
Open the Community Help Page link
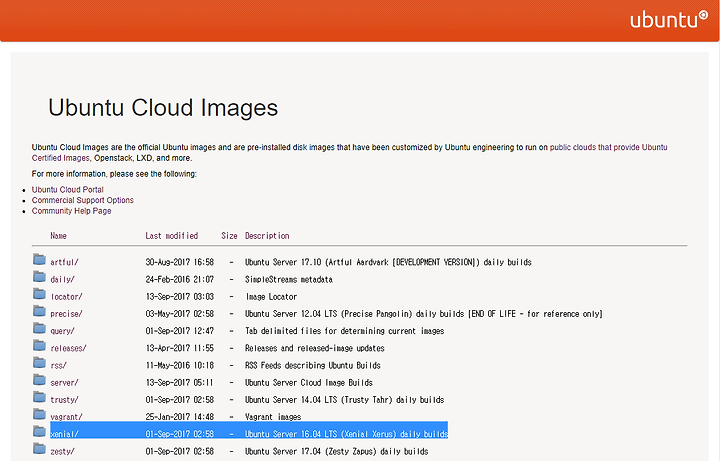pyautogui.click(x=72, y=211)
